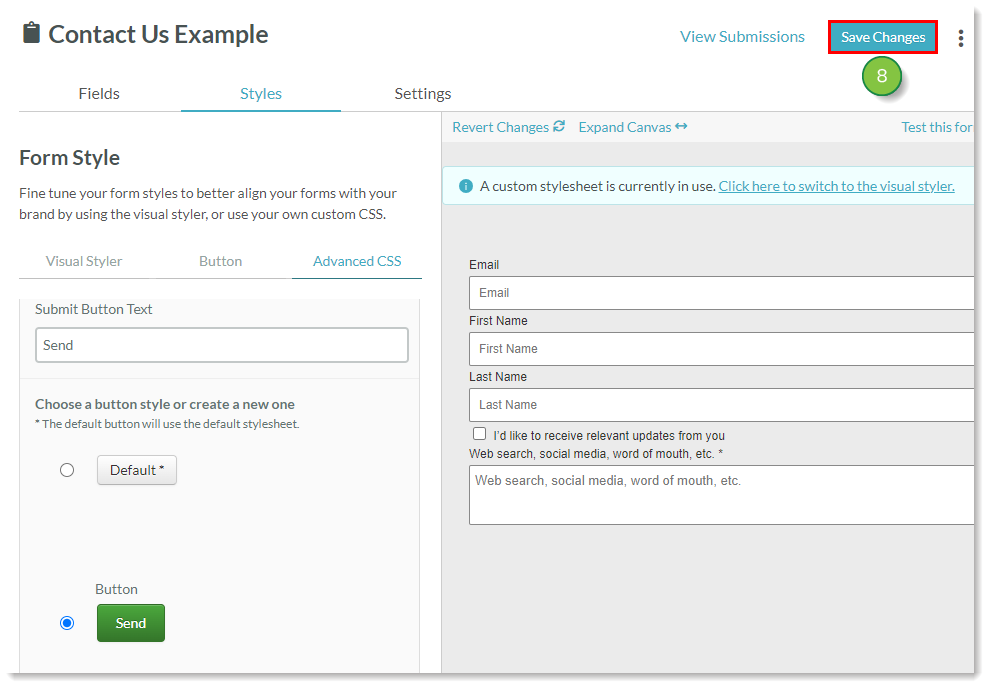Image resolution: width=989 pixels, height=688 pixels.
Task: Click the First Name input in preview
Action: (722, 349)
